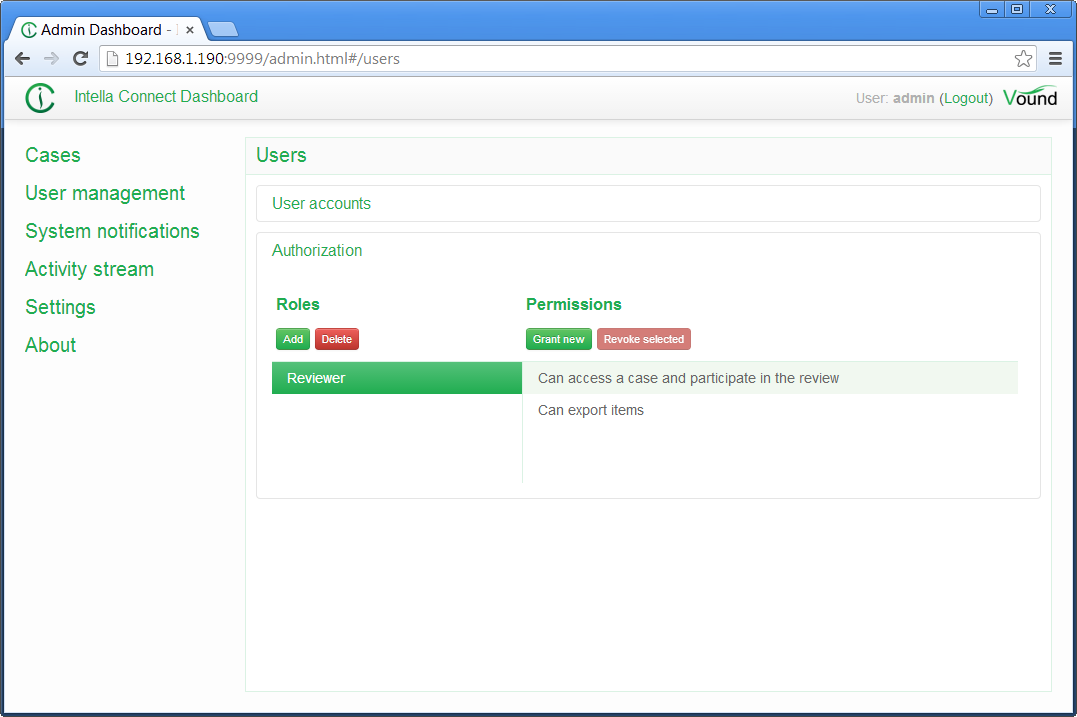1077x717 pixels.
Task: Open a new browser tab
Action: (x=222, y=30)
